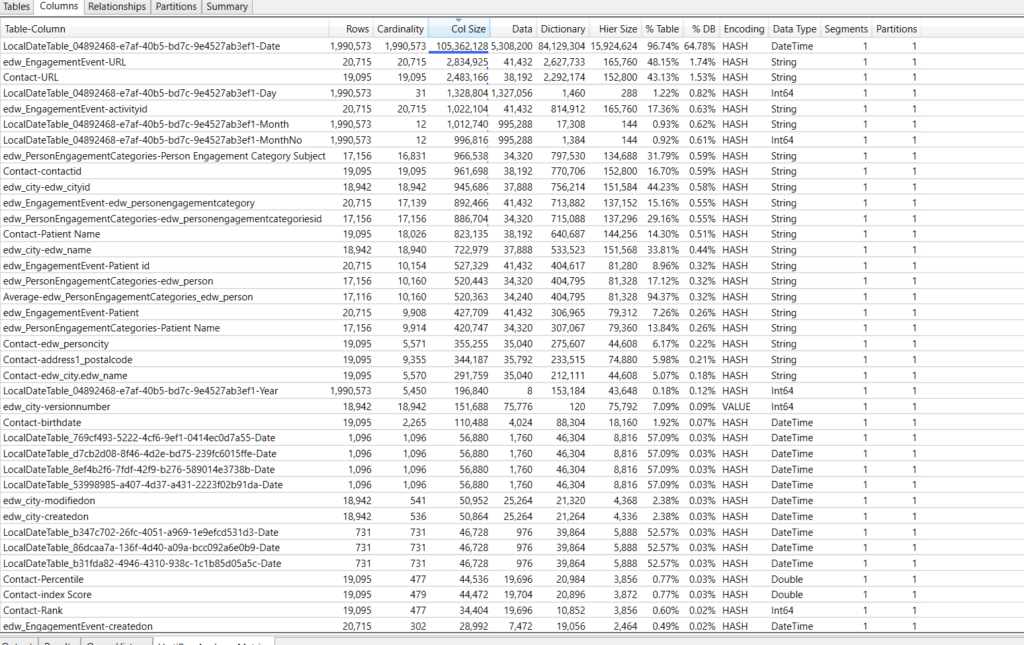1024x645 pixels.
Task: Switch to the Tables tab
Action: coord(16,7)
